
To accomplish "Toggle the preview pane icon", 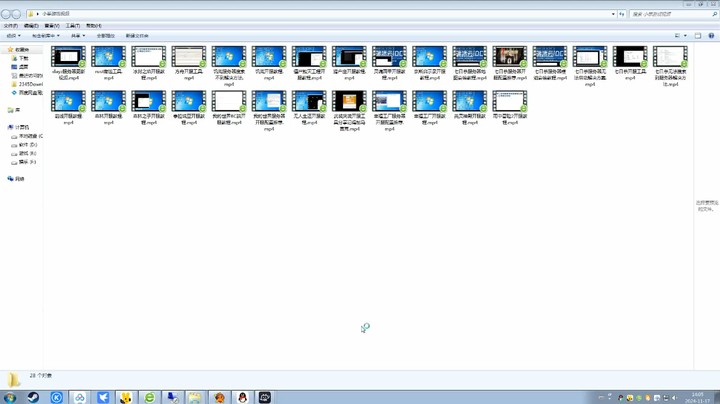I will 698,35.
